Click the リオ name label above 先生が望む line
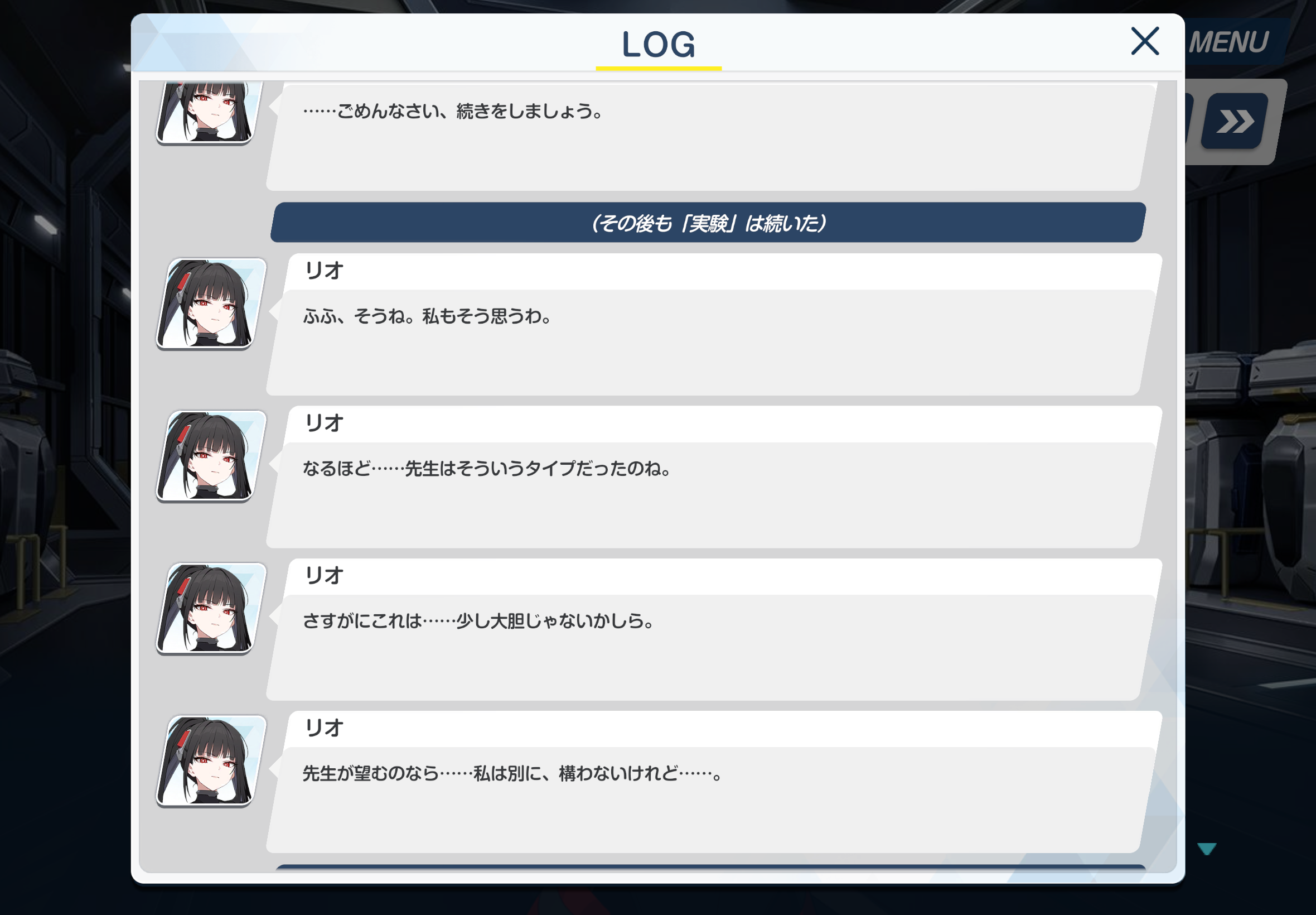 click(x=325, y=728)
